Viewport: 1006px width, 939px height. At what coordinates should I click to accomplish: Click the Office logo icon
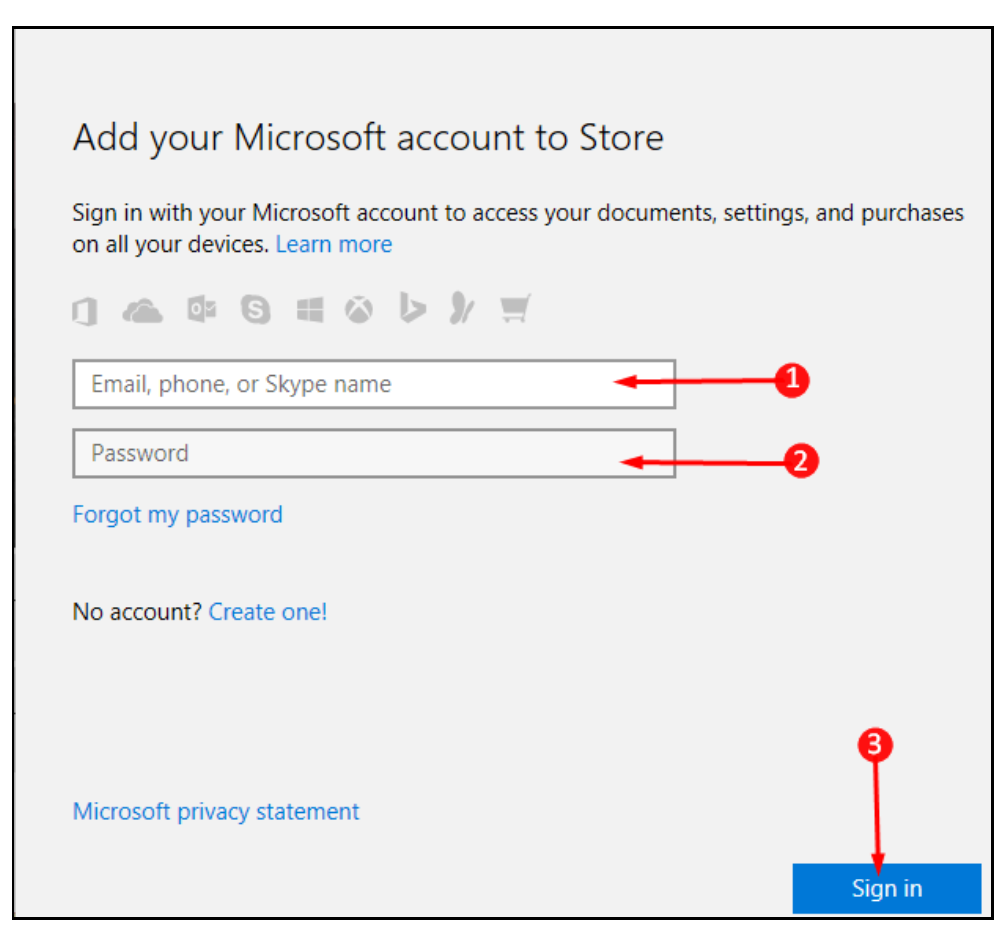point(85,312)
